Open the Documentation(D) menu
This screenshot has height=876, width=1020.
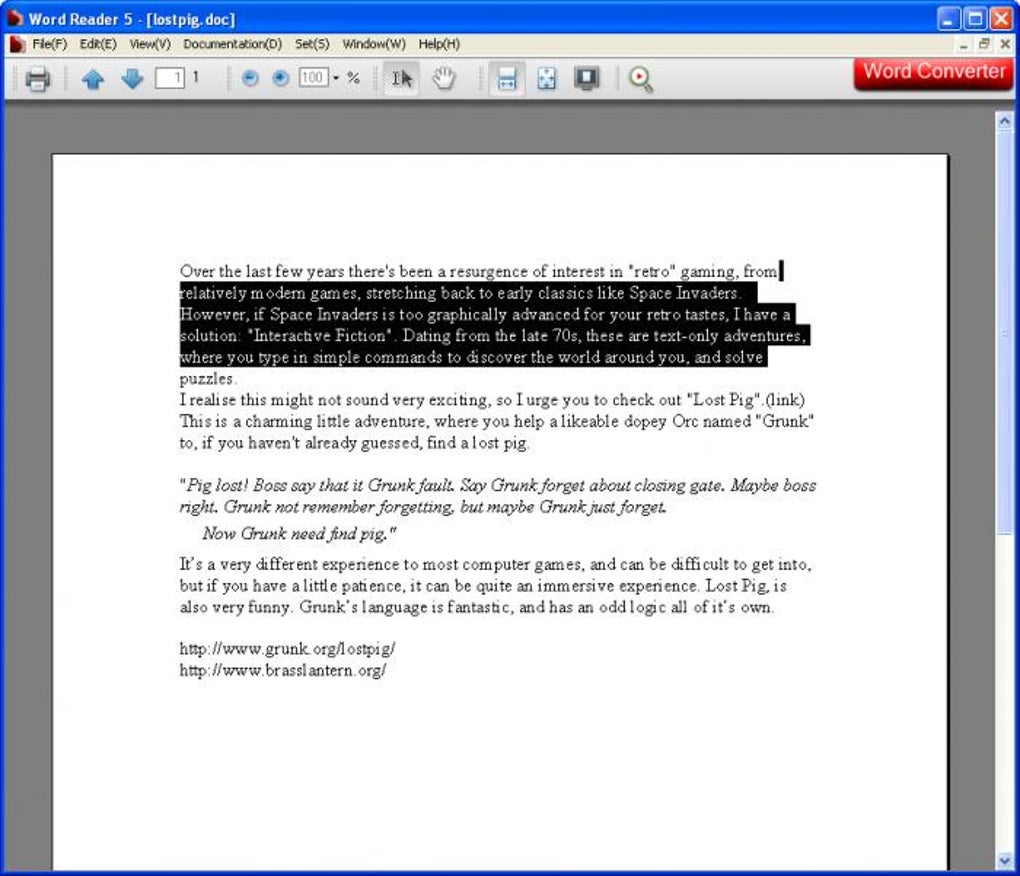[232, 44]
